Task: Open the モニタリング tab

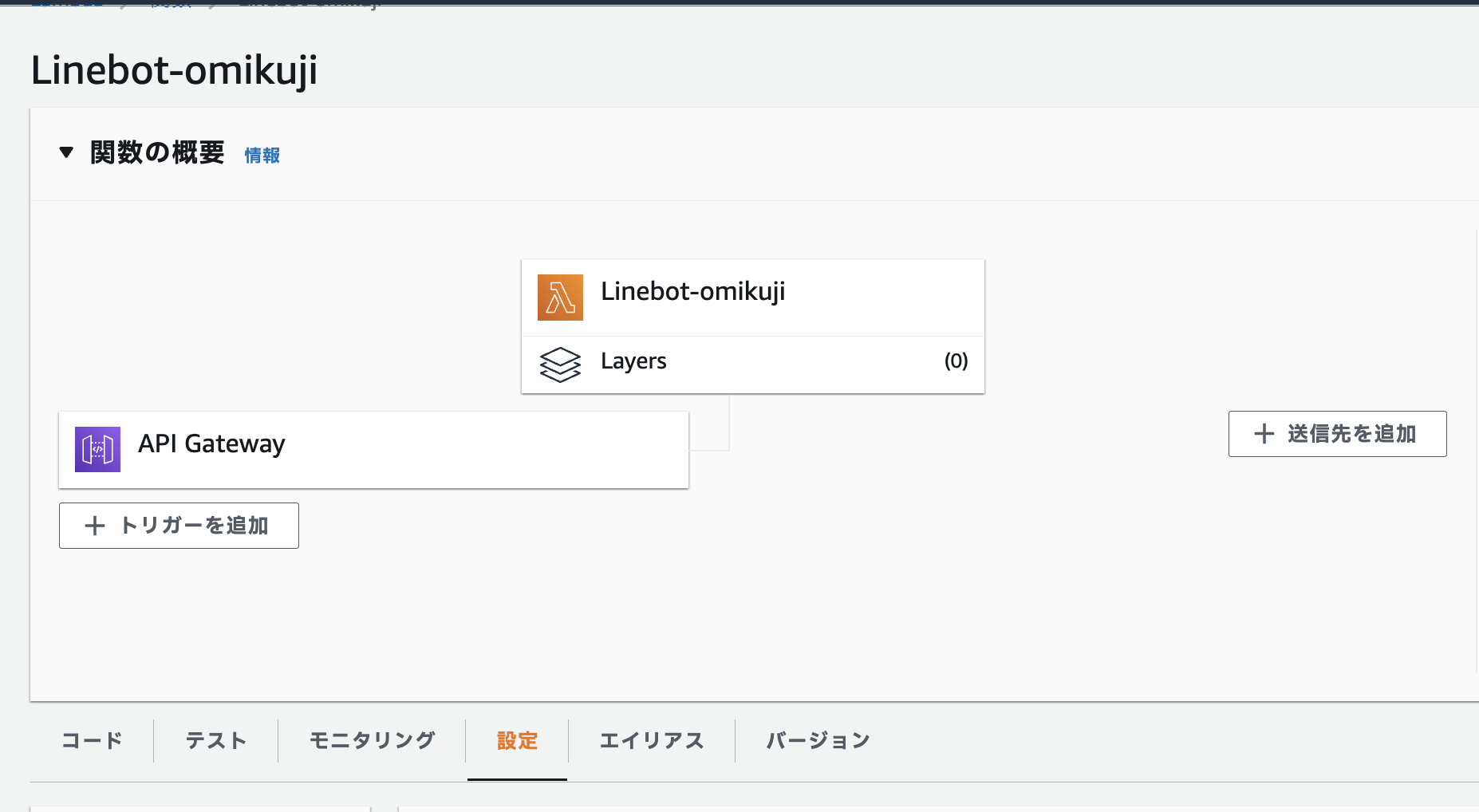Action: [372, 740]
